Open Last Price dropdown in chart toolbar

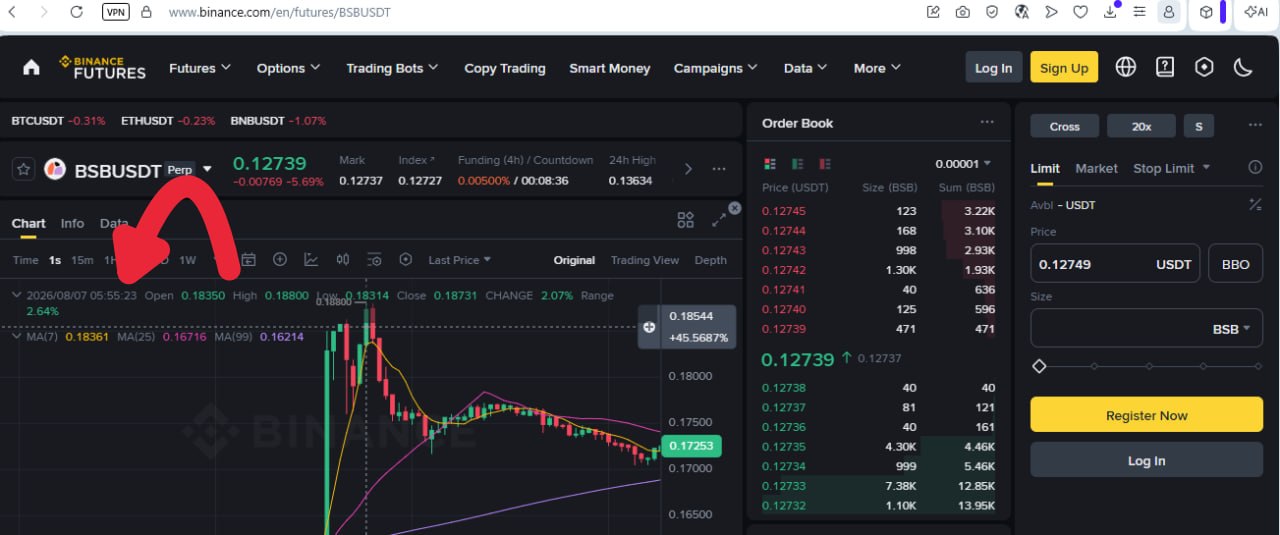pyautogui.click(x=459, y=260)
